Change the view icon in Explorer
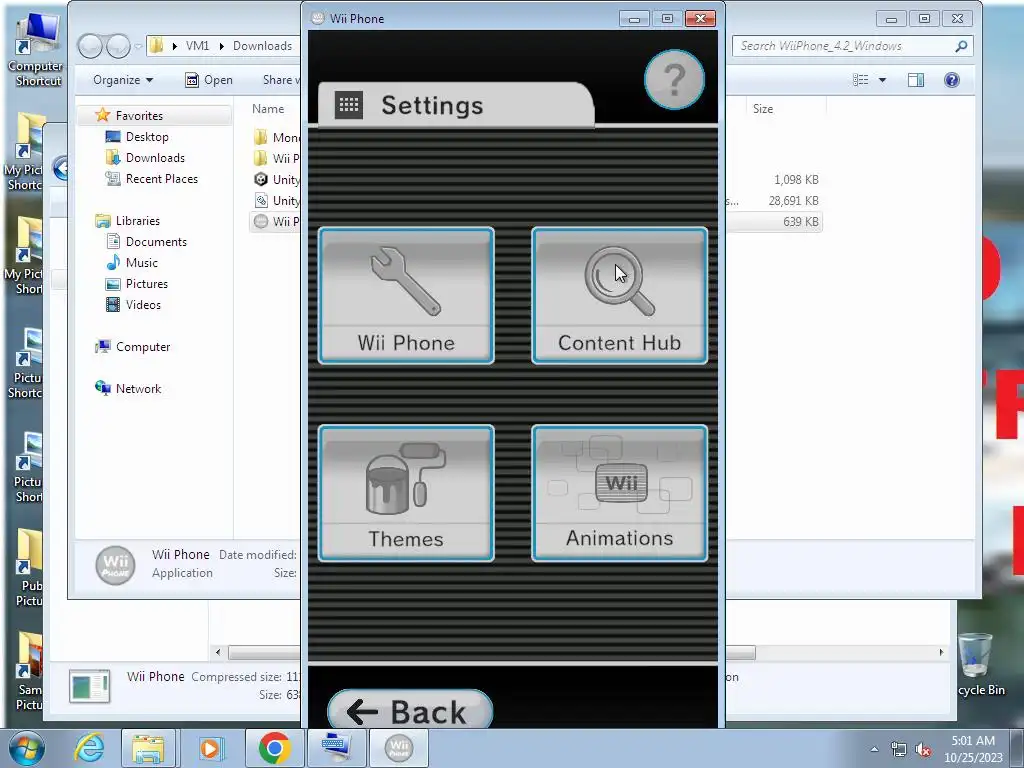Screen dimensions: 1024x768 click(x=861, y=80)
